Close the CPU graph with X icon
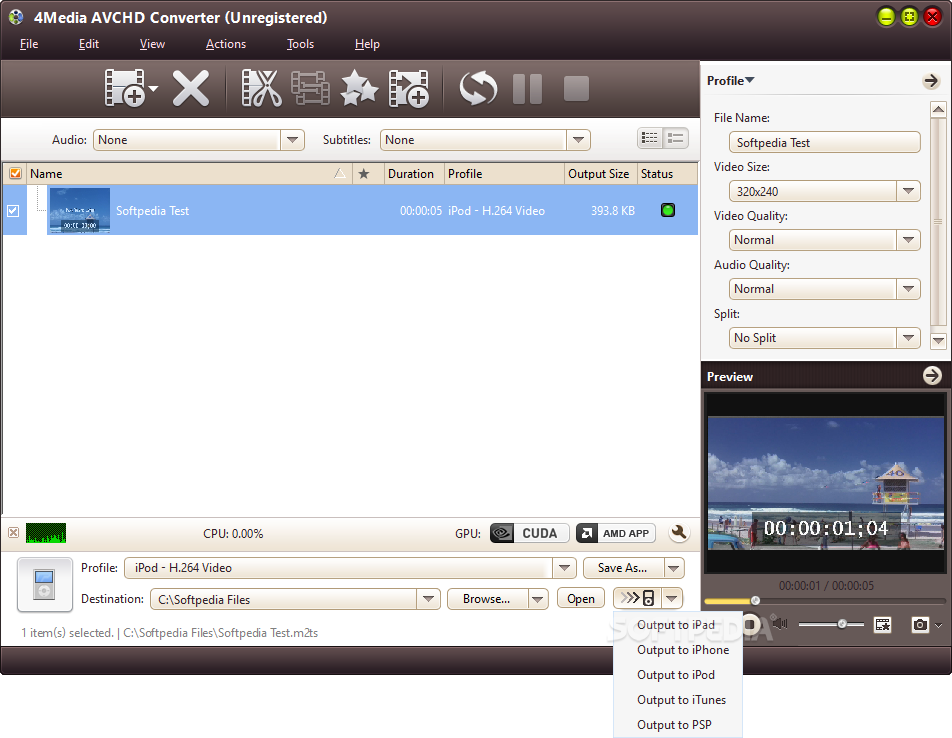This screenshot has width=952, height=738. (13, 533)
